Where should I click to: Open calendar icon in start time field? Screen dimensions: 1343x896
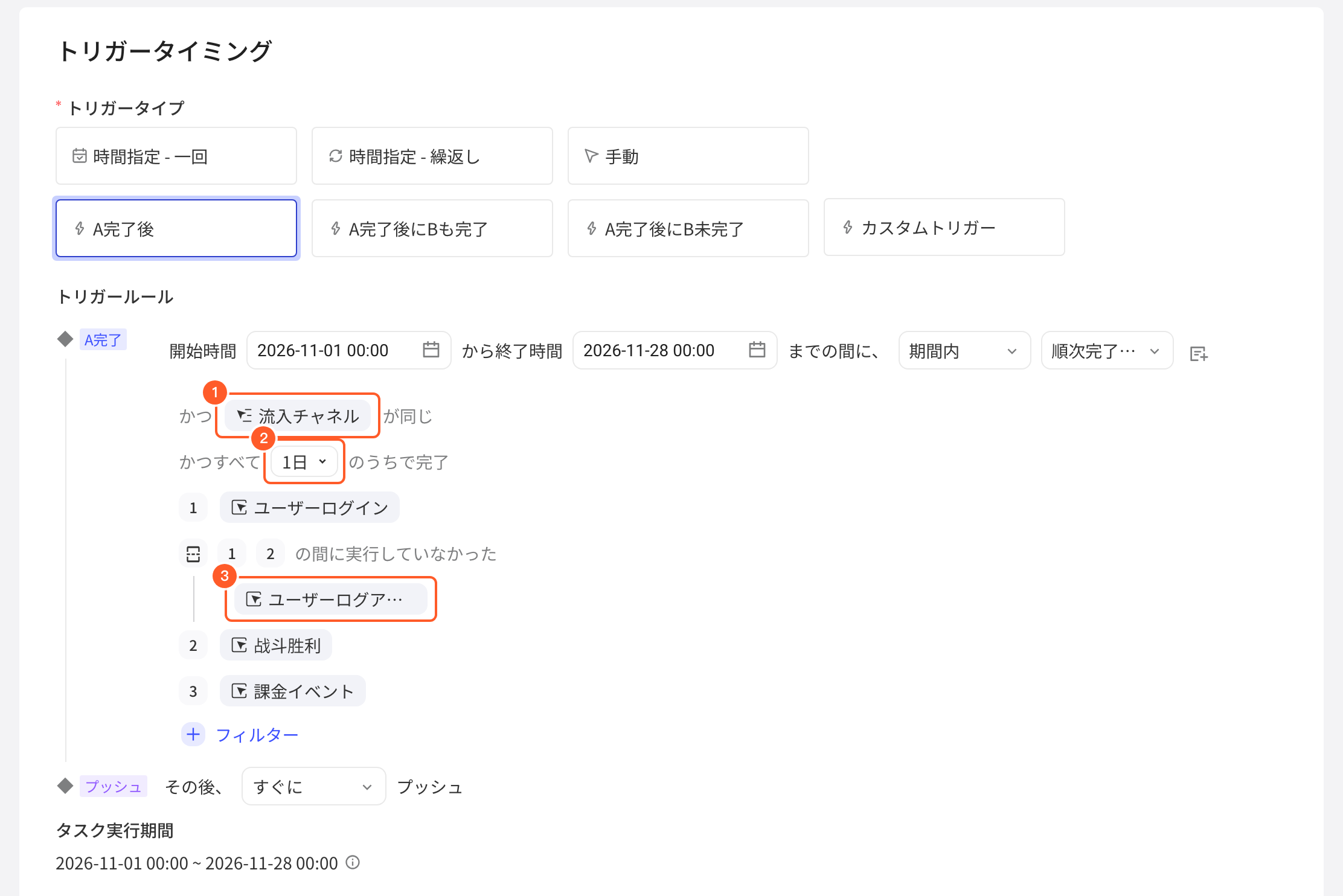click(x=431, y=350)
